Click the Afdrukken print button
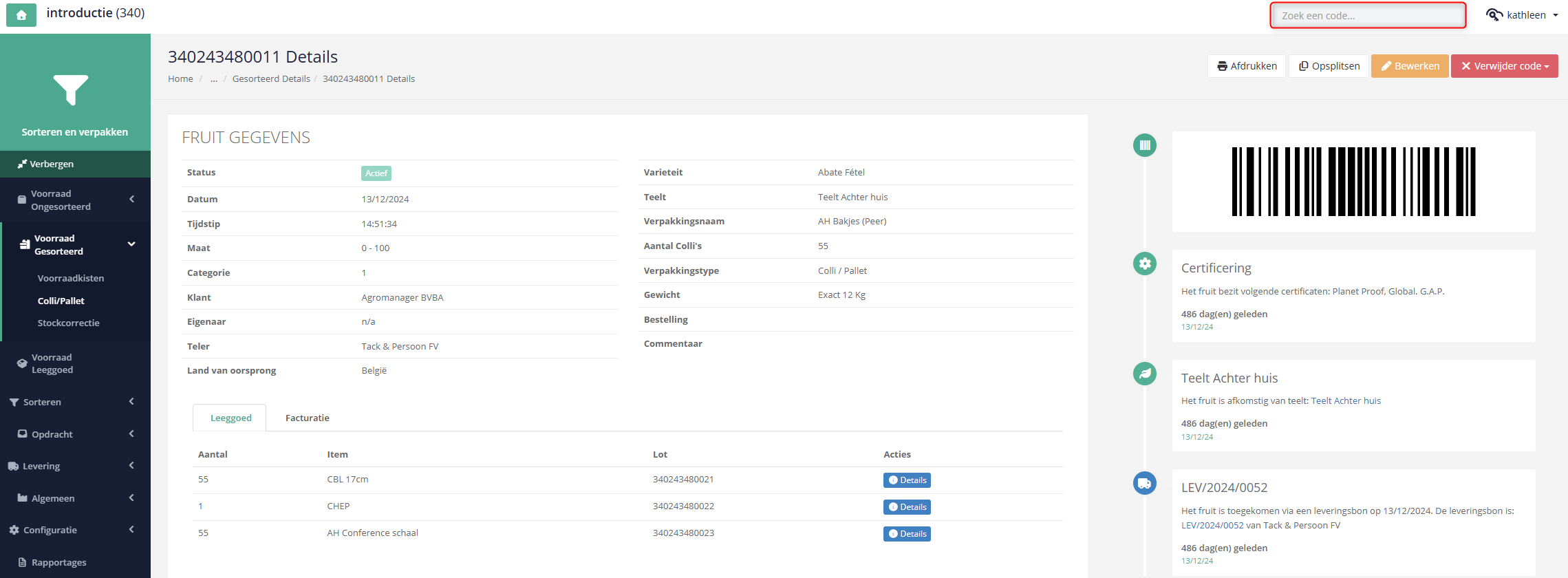This screenshot has height=578, width=1568. pos(1246,66)
